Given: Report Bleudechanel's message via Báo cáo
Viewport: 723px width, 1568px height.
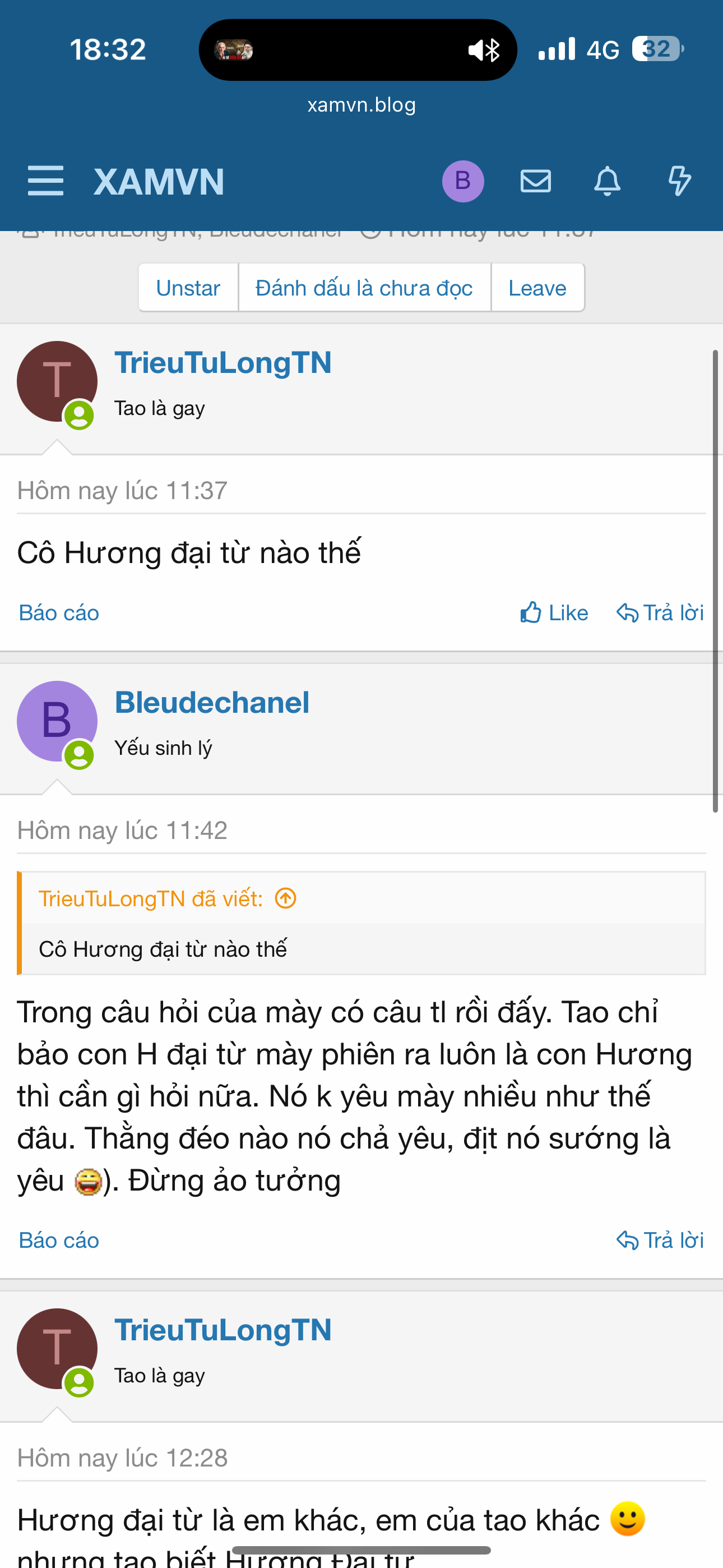Looking at the screenshot, I should coord(59,1240).
